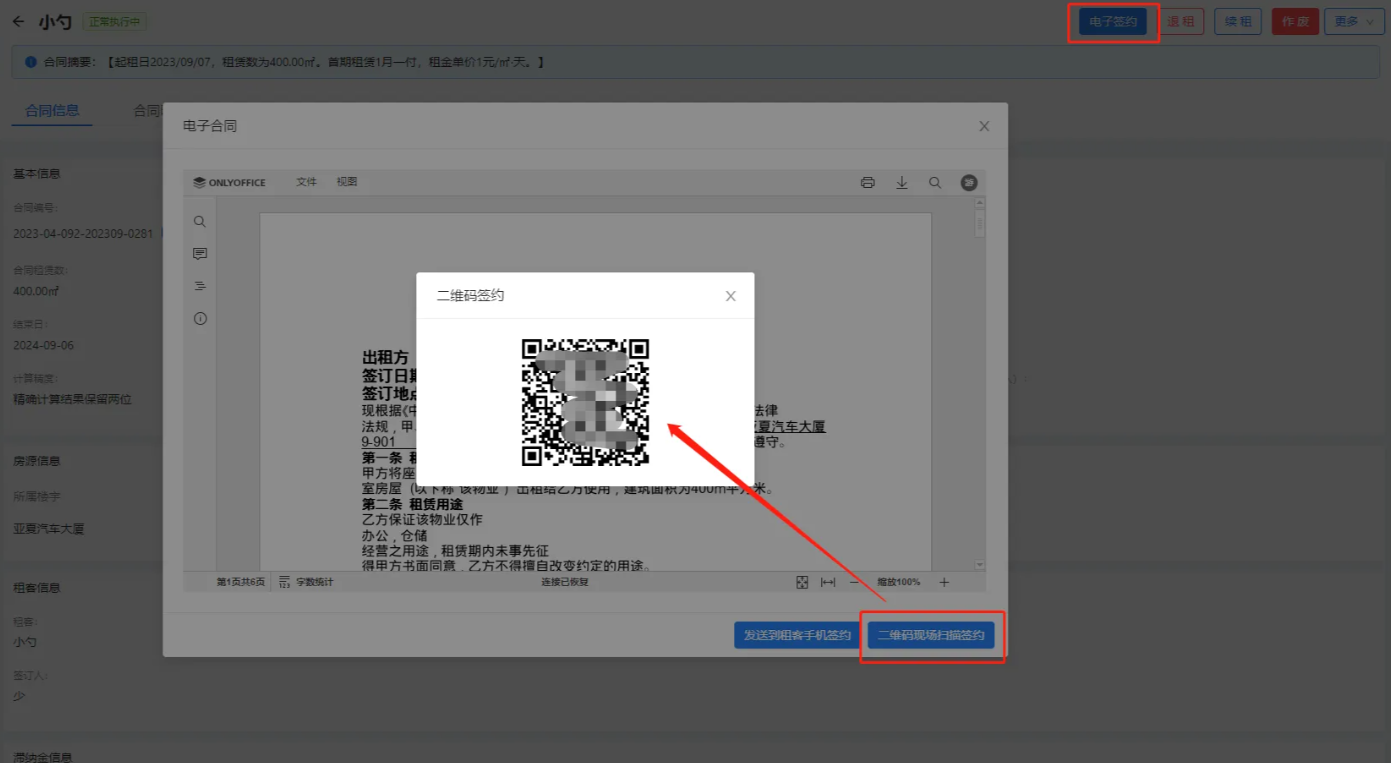Image resolution: width=1391 pixels, height=763 pixels.
Task: Click the download icon in the editor header
Action: click(x=902, y=183)
